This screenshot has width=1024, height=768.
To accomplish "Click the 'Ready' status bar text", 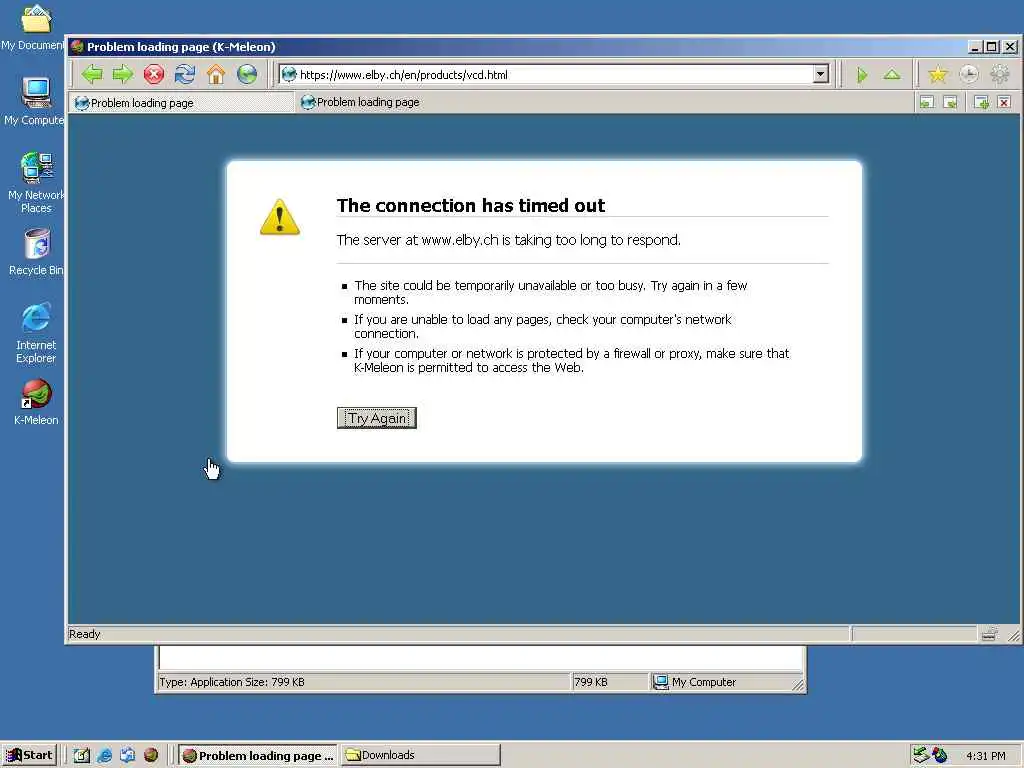I will click(85, 634).
